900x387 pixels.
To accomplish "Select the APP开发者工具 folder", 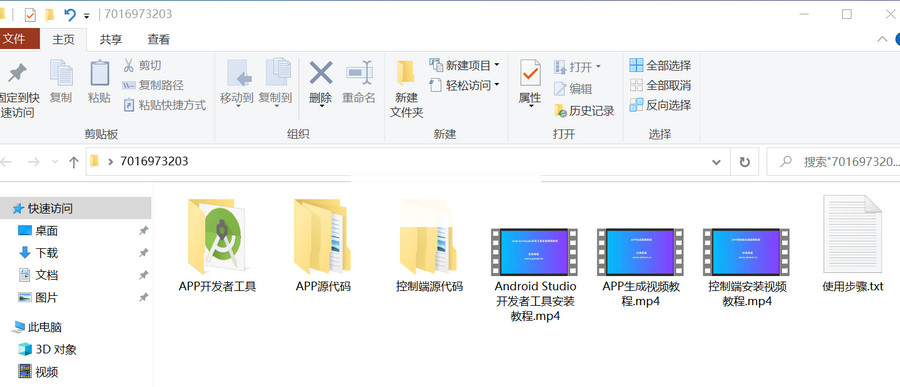I will 218,246.
